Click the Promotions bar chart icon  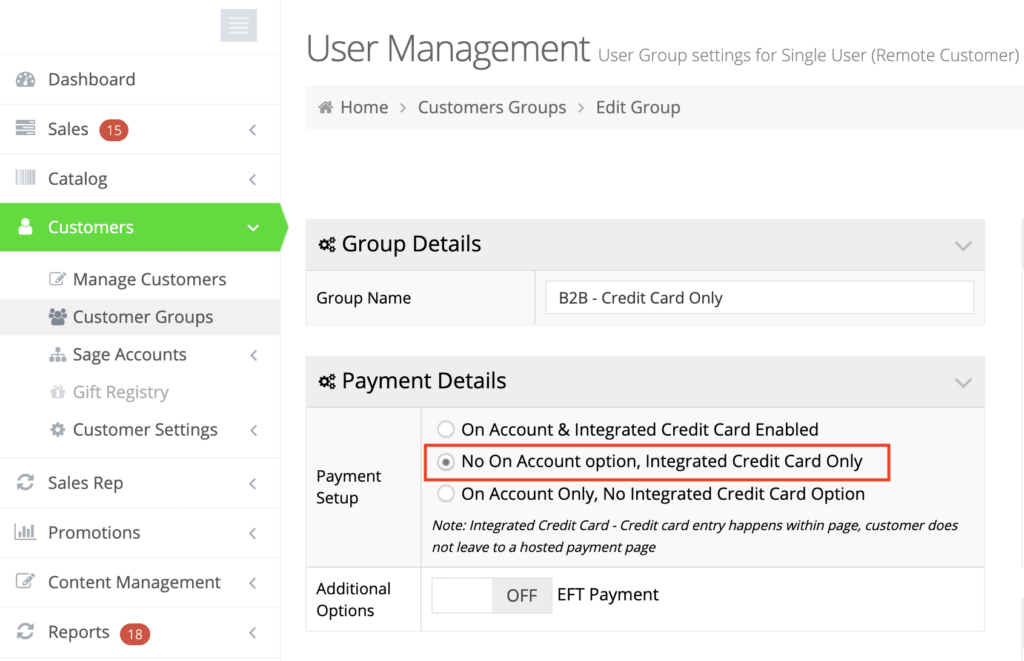click(x=26, y=533)
